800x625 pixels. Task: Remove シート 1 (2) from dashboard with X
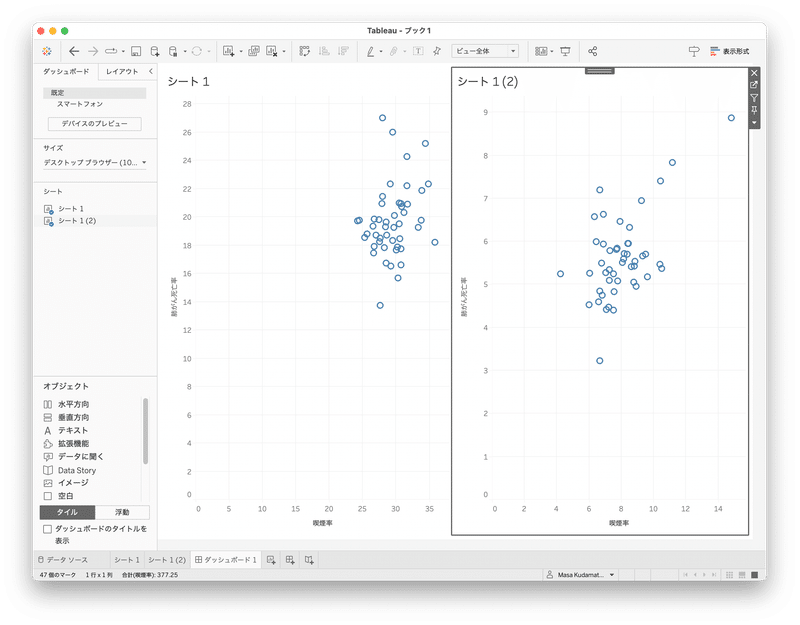coord(754,73)
